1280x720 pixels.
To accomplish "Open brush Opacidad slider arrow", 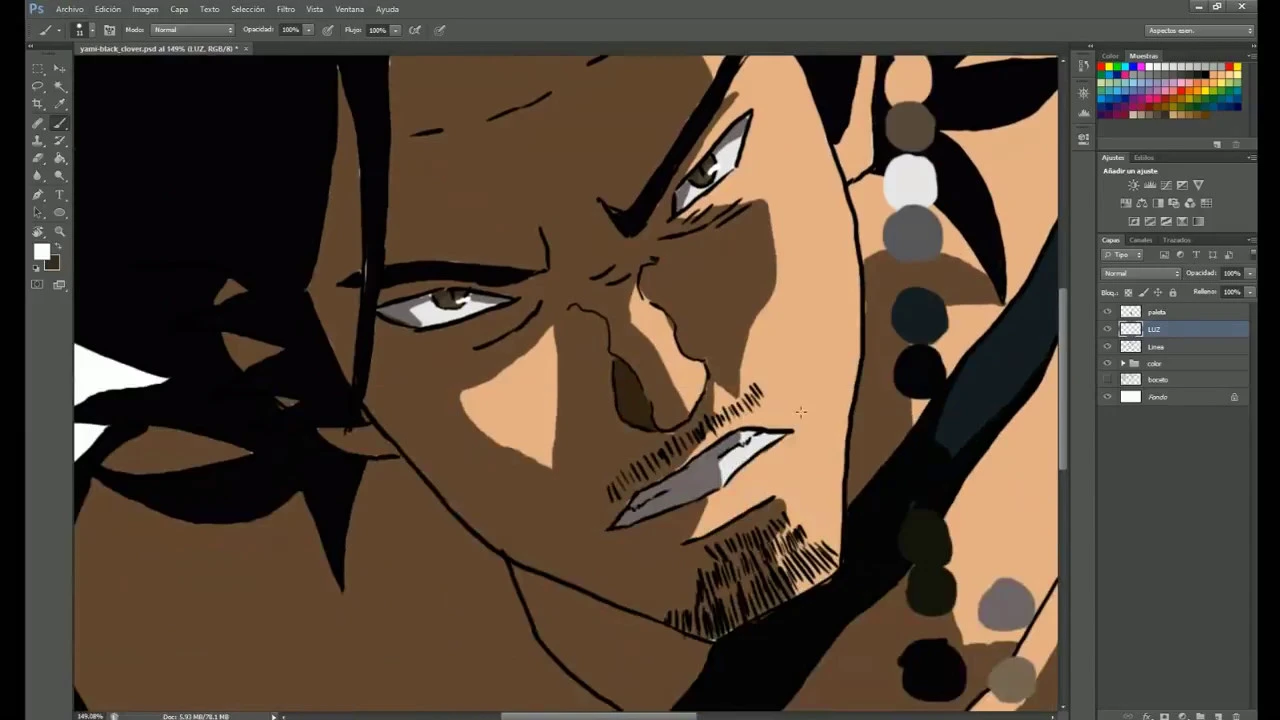I will 308,30.
